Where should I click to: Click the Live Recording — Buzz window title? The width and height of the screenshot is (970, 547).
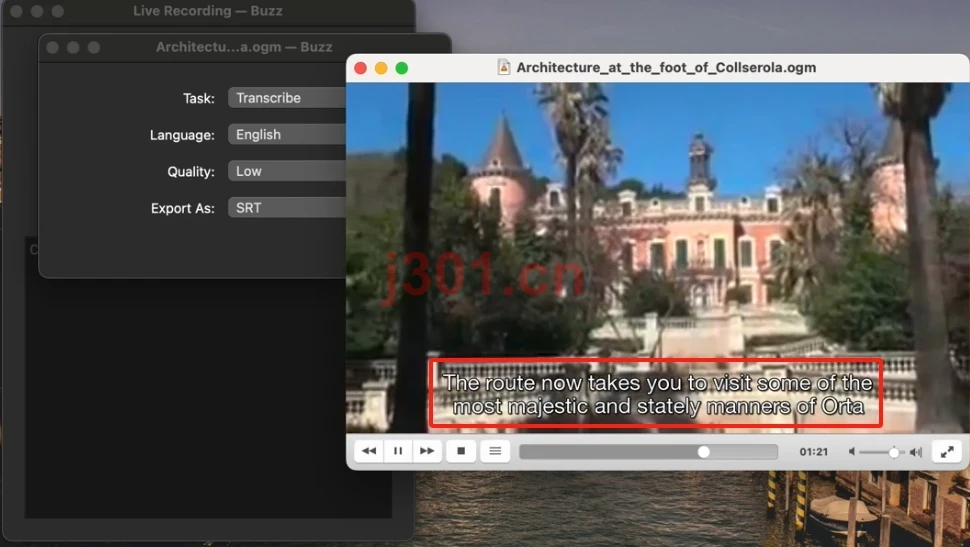click(208, 11)
